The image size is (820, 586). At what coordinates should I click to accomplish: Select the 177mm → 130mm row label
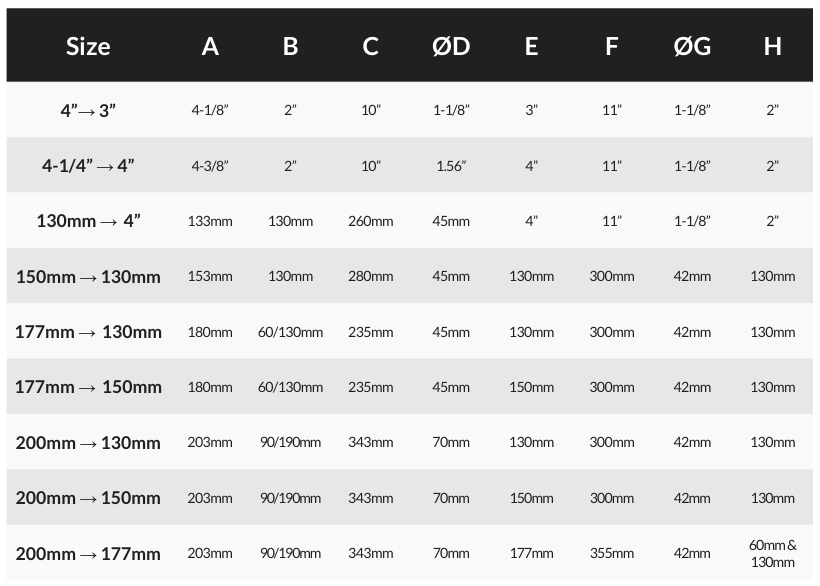click(88, 332)
